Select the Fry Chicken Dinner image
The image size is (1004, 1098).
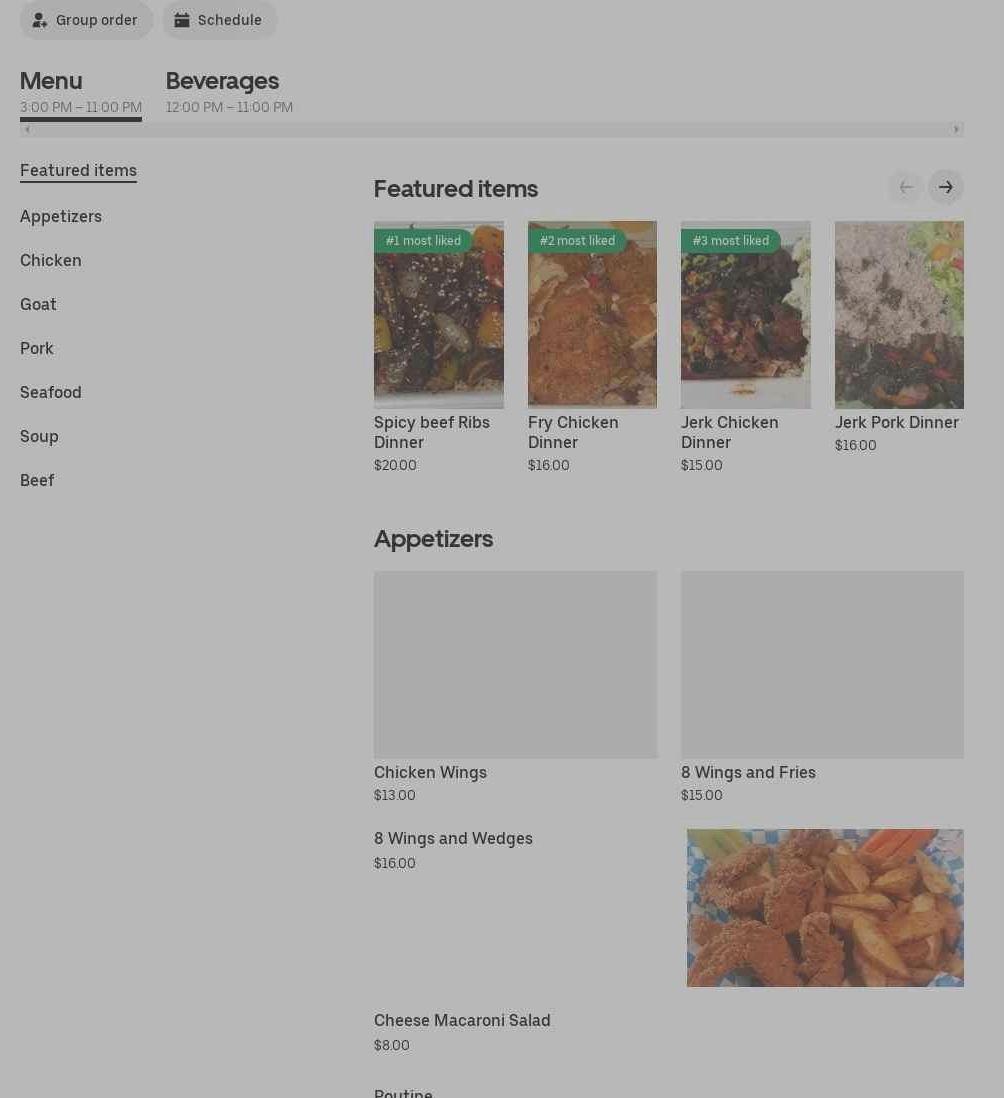click(592, 315)
